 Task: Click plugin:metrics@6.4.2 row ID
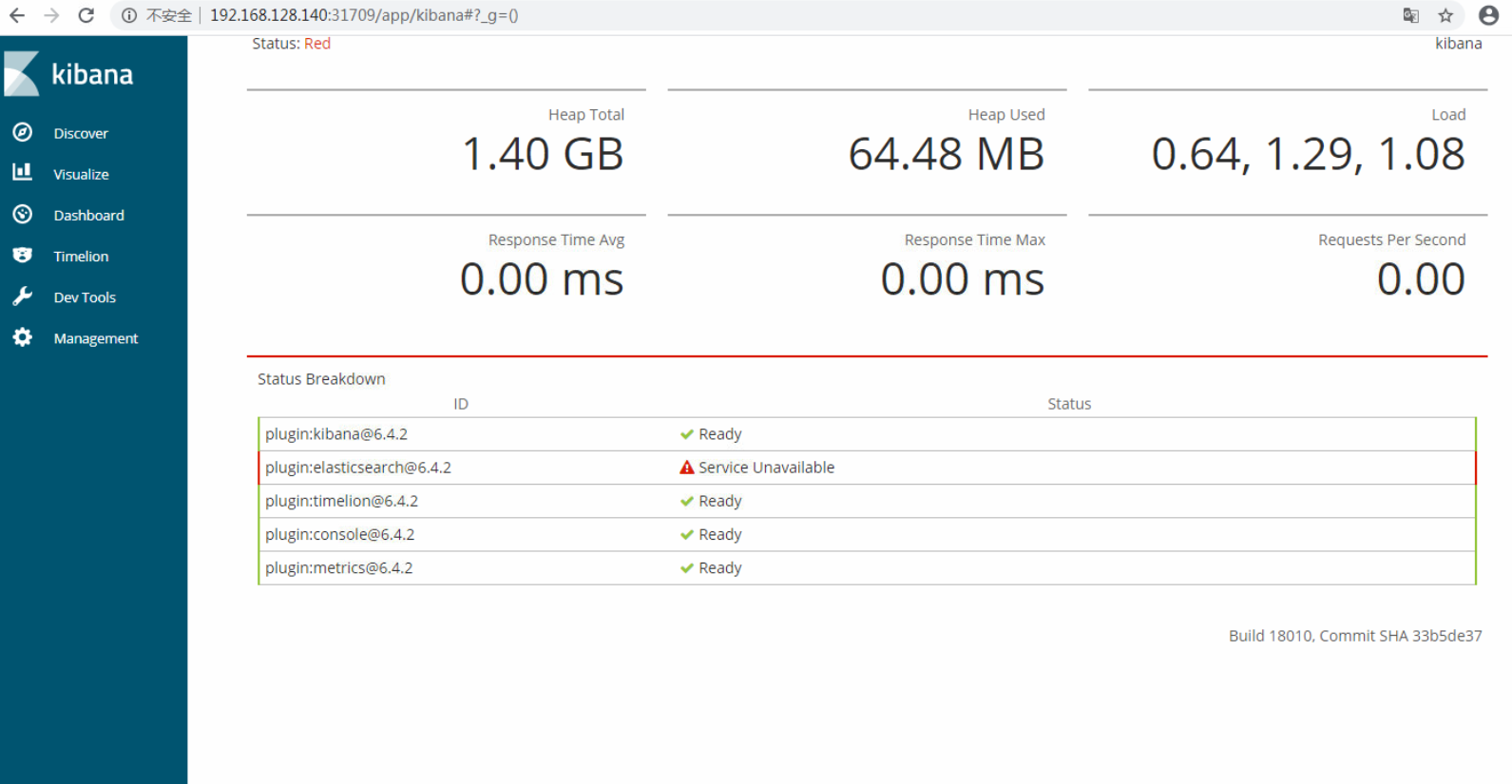(338, 568)
